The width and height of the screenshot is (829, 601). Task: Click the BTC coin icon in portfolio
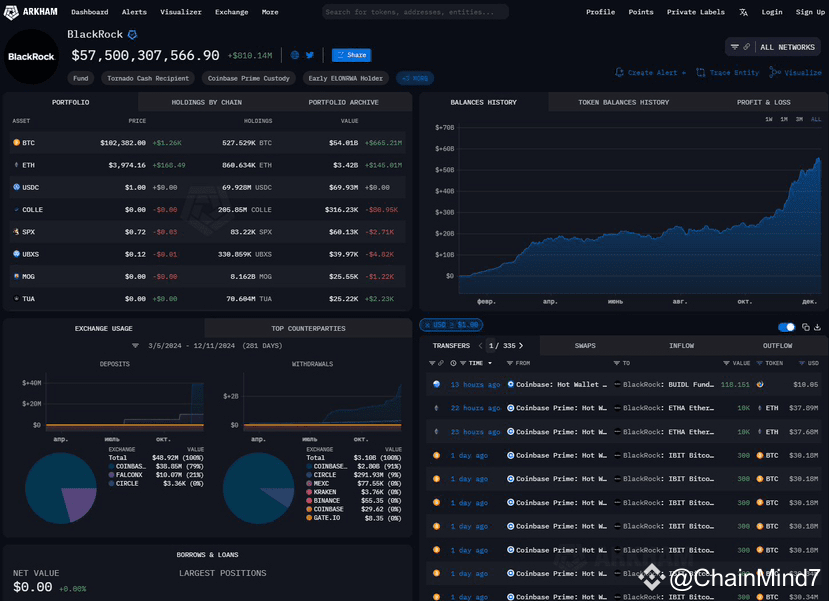tap(16, 143)
